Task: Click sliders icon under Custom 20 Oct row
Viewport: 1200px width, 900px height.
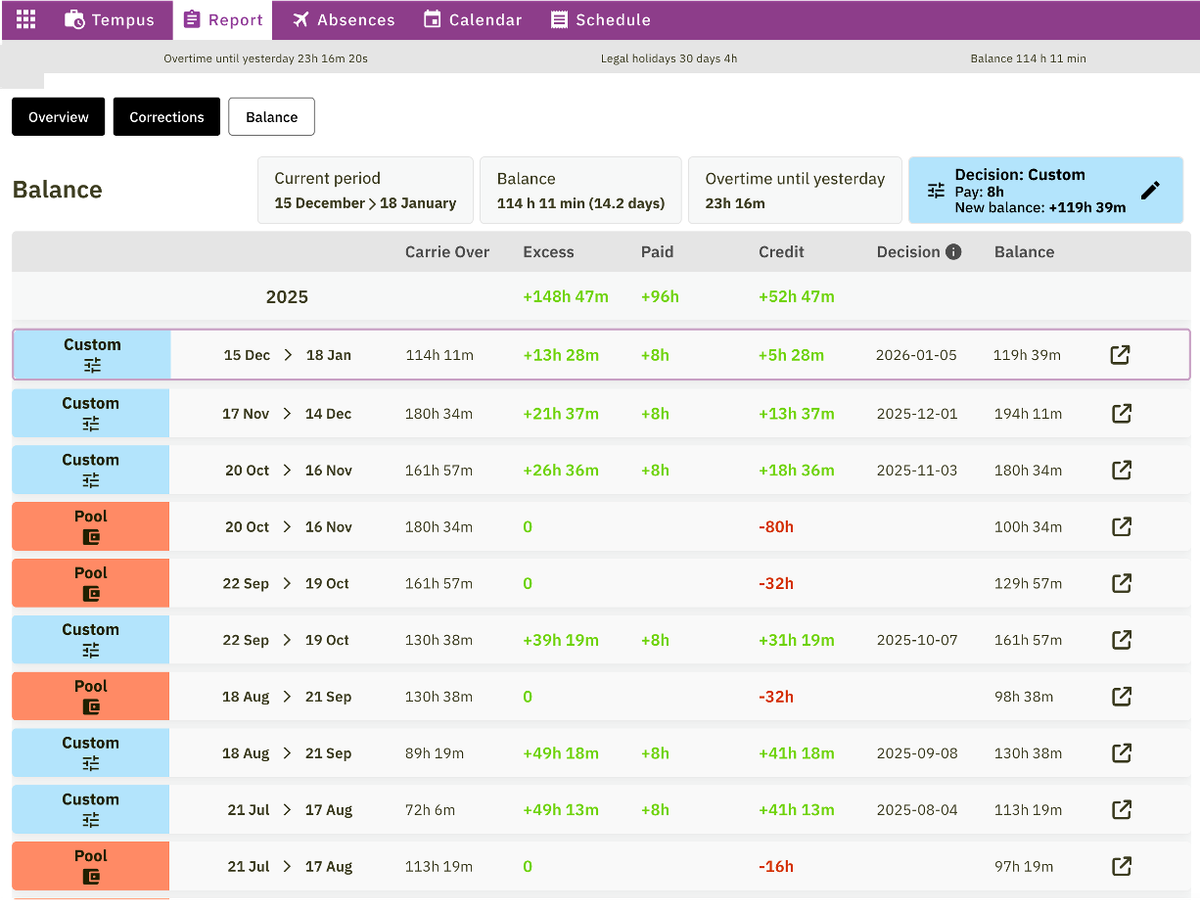Action: click(x=91, y=481)
